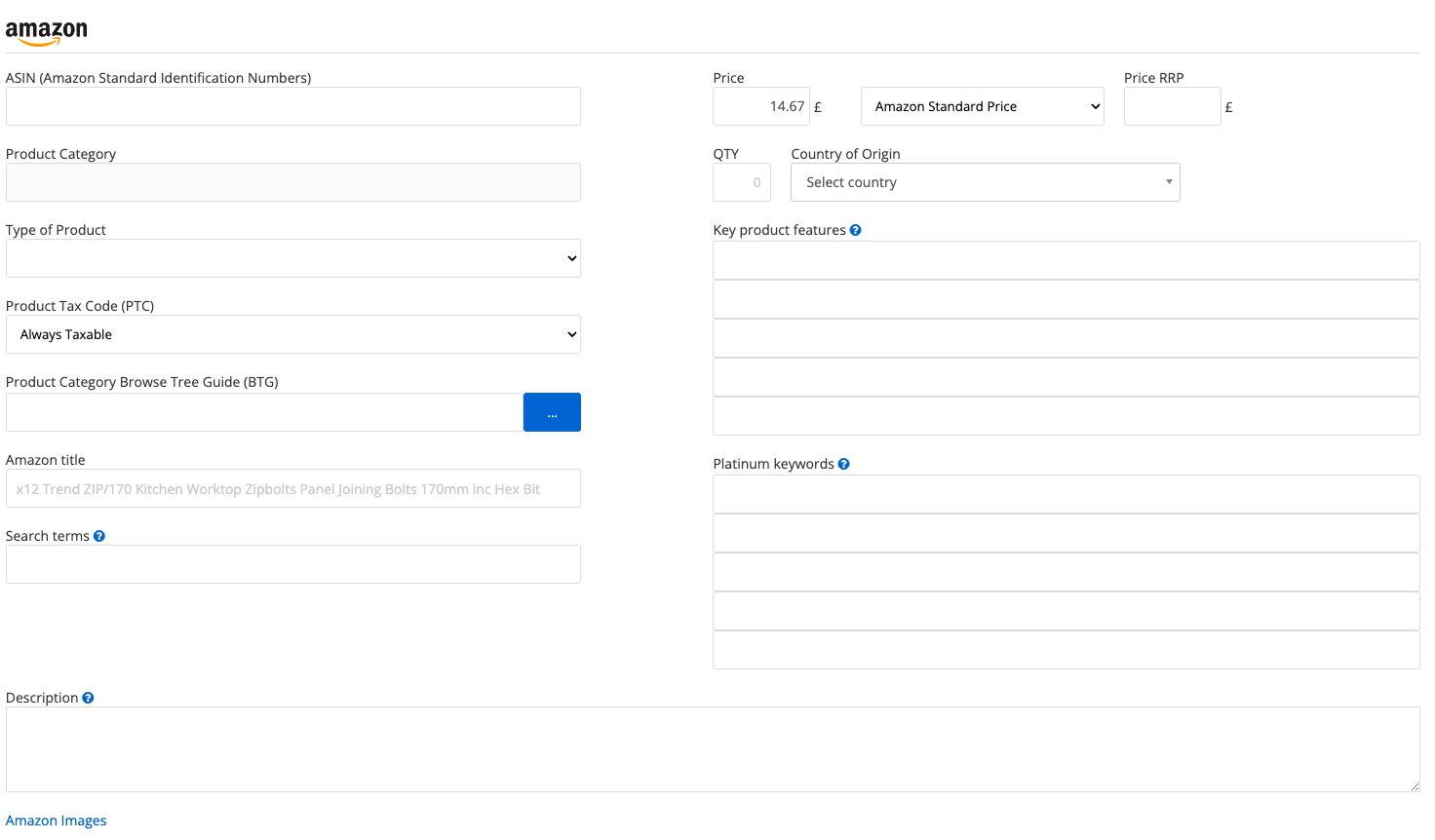Click inside the Description text area

(x=713, y=749)
